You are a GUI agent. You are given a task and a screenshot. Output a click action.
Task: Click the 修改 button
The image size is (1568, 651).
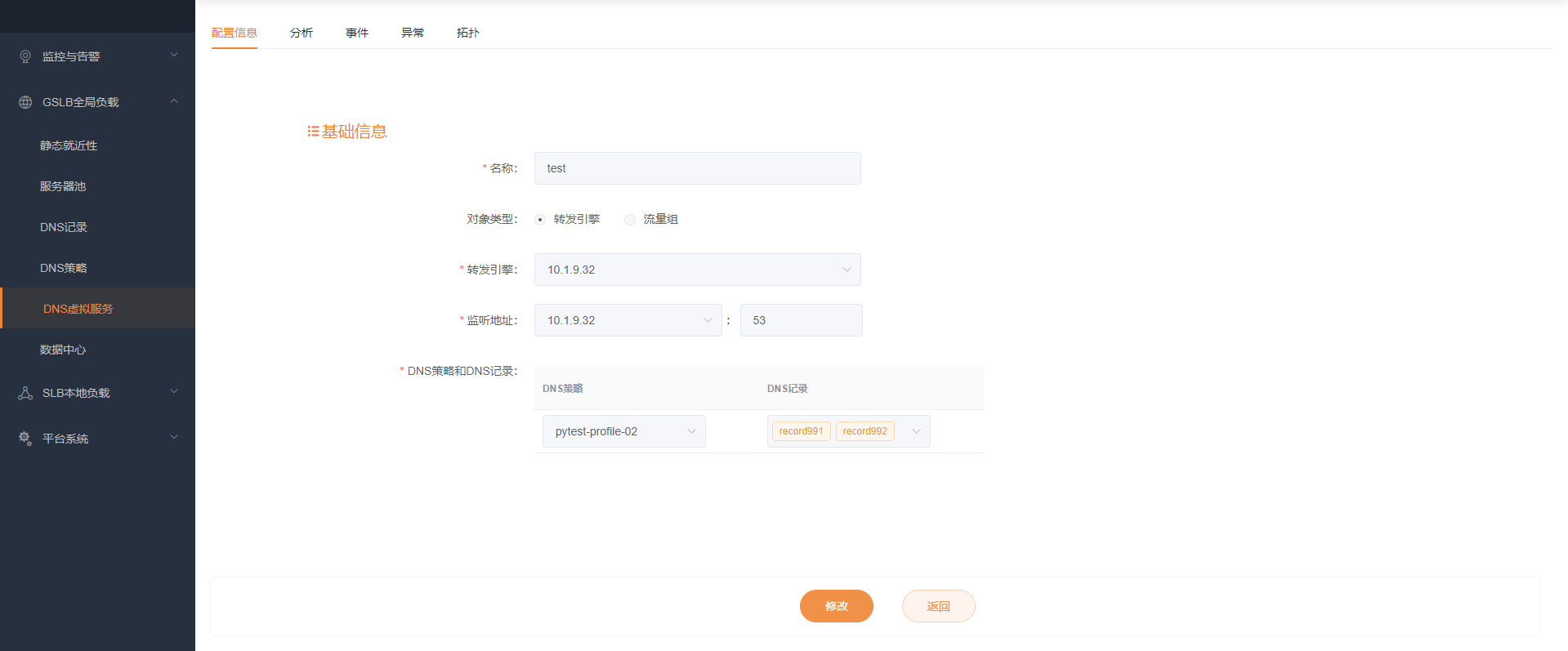(x=837, y=606)
